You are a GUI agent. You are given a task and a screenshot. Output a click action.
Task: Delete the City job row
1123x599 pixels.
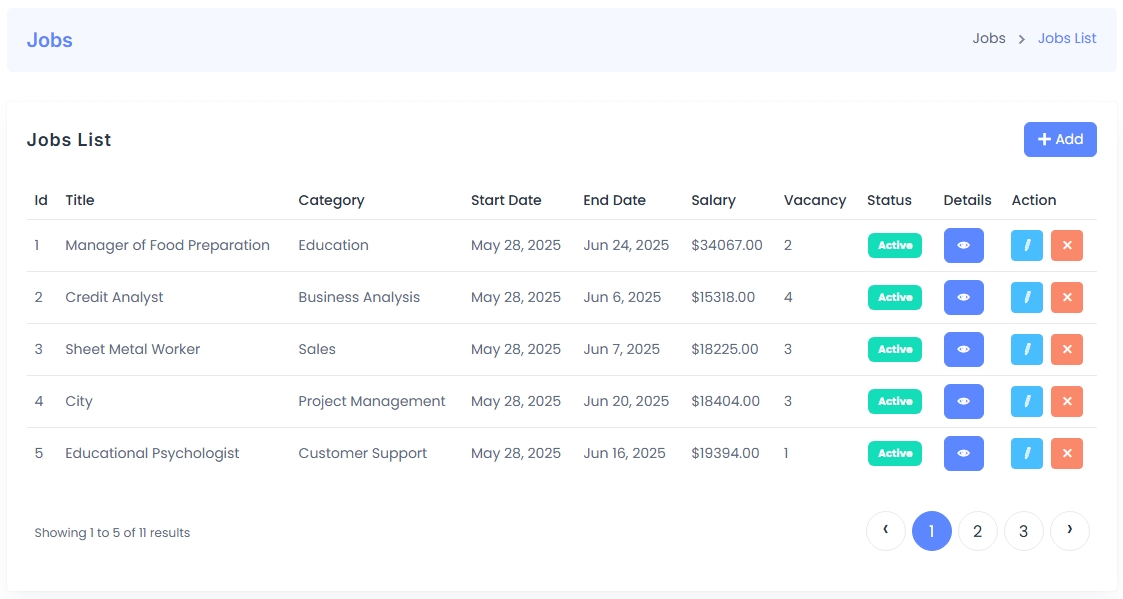point(1066,401)
